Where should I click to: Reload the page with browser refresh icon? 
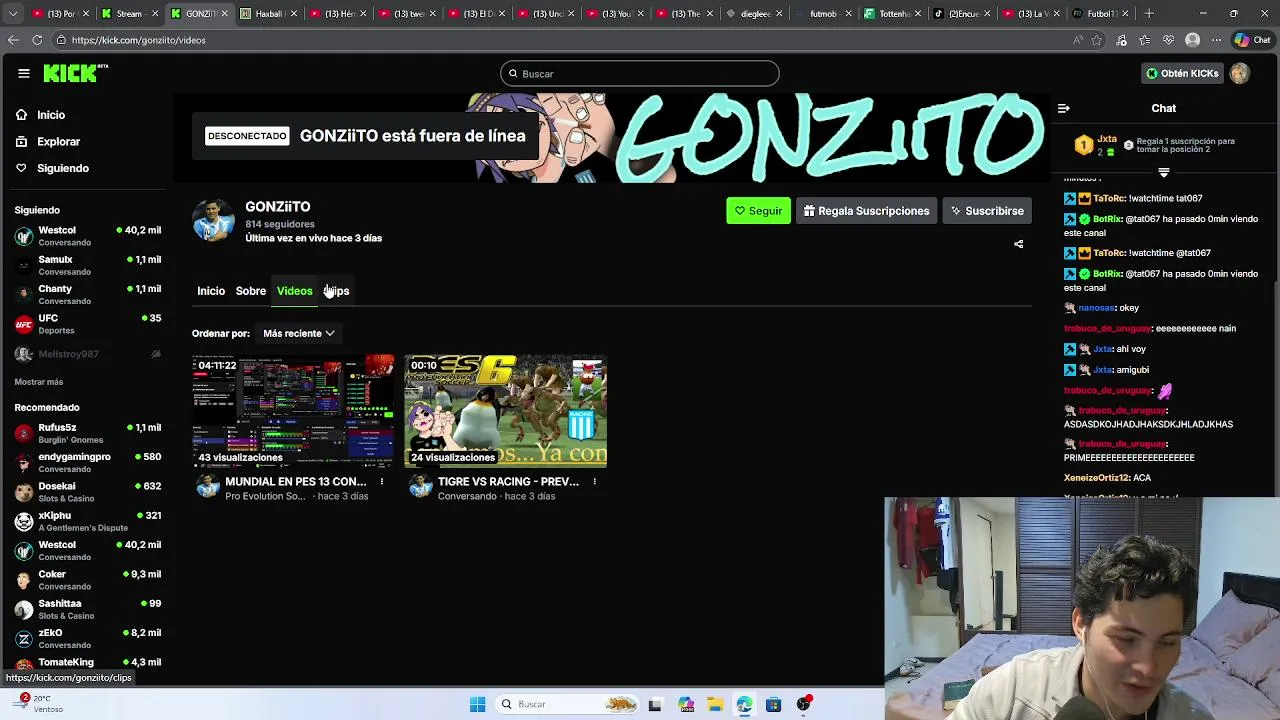(x=37, y=40)
